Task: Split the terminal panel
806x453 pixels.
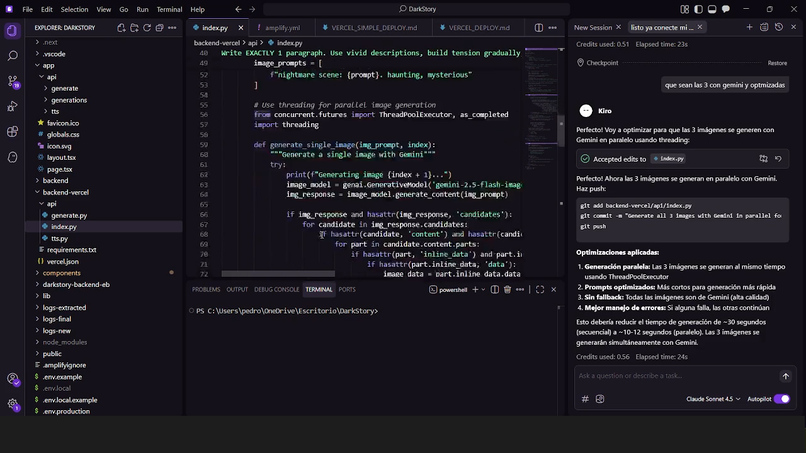Action: [494, 289]
